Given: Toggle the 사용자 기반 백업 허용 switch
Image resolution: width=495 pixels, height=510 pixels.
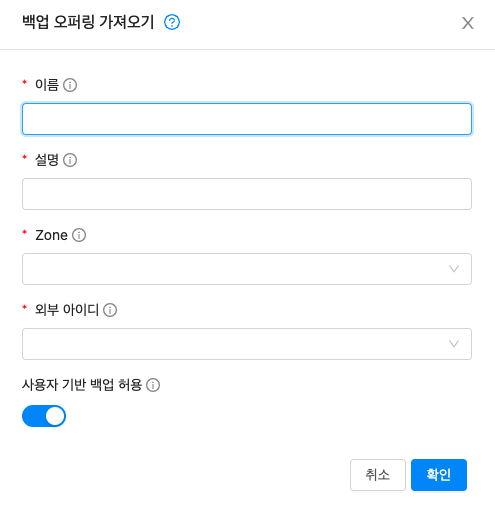Looking at the screenshot, I should coord(44,416).
